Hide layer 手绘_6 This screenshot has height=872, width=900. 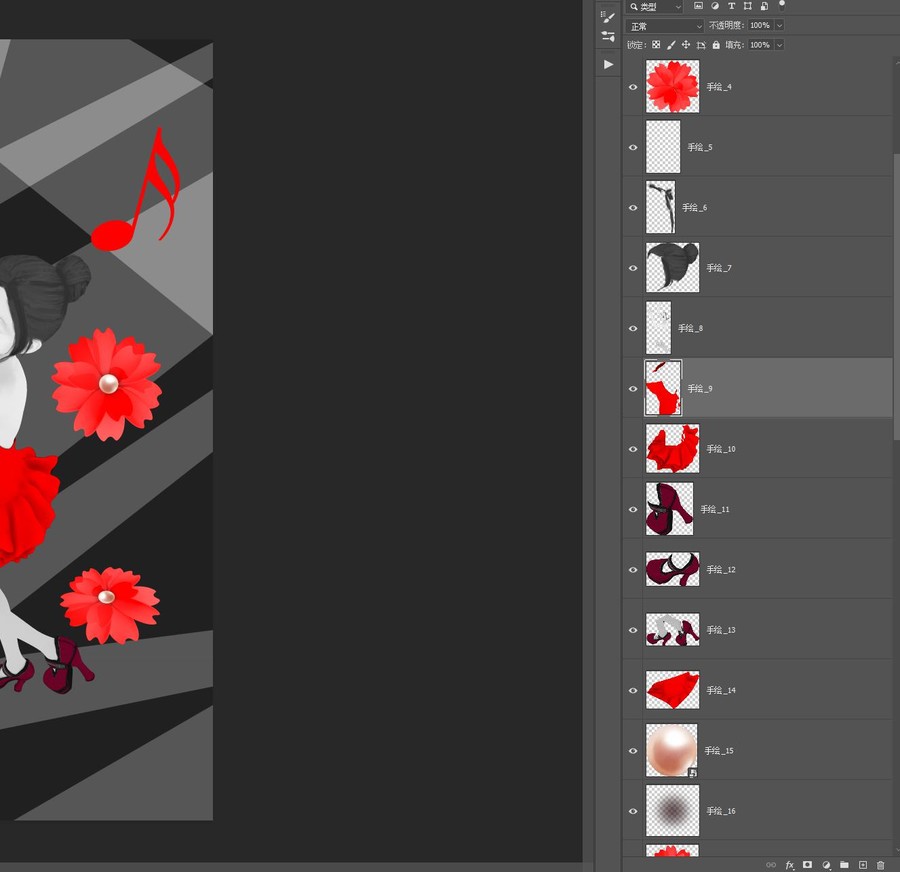click(633, 208)
